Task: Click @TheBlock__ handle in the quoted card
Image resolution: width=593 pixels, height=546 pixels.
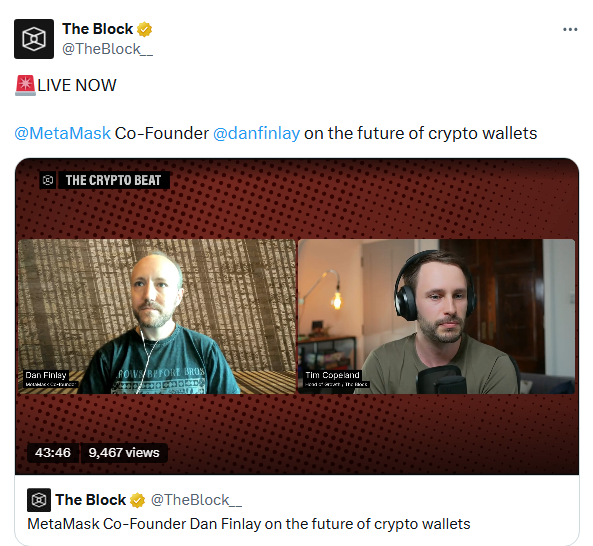Action: click(196, 500)
